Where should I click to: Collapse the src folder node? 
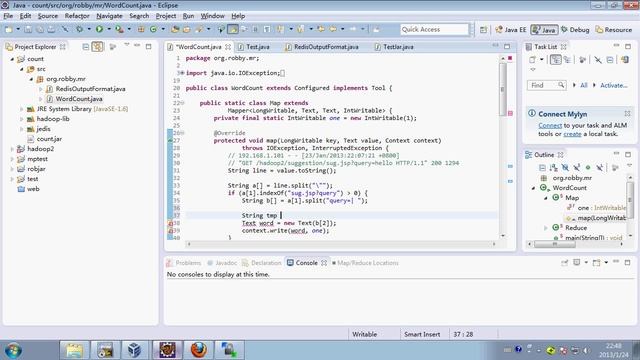click(x=22, y=69)
